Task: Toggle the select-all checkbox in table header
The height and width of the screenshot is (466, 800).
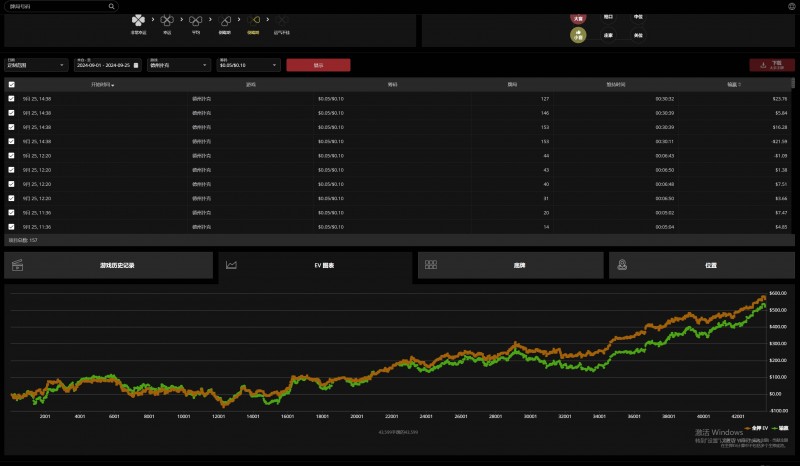Action: tap(11, 85)
